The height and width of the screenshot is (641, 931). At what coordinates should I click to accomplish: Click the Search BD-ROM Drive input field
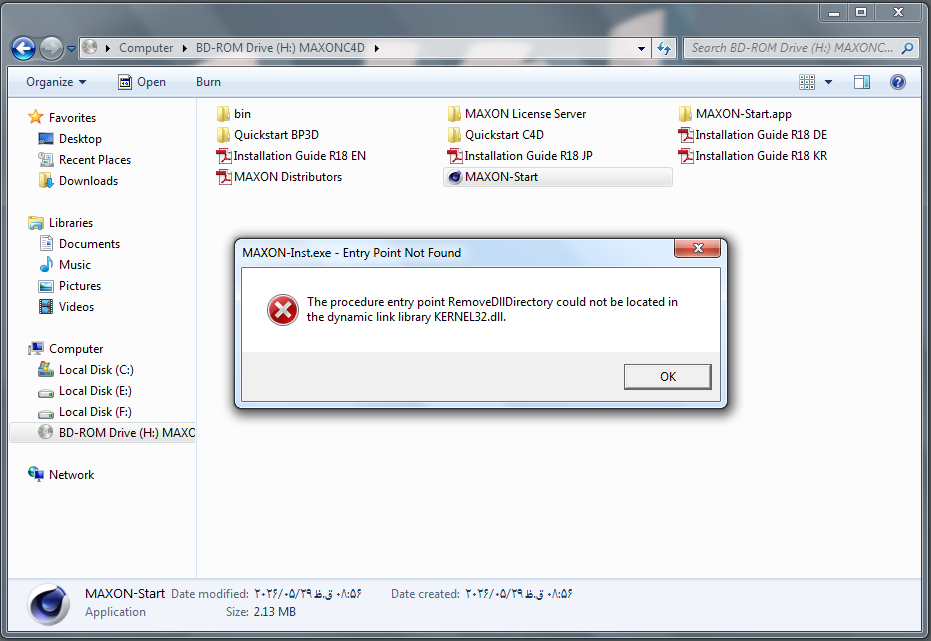(794, 48)
